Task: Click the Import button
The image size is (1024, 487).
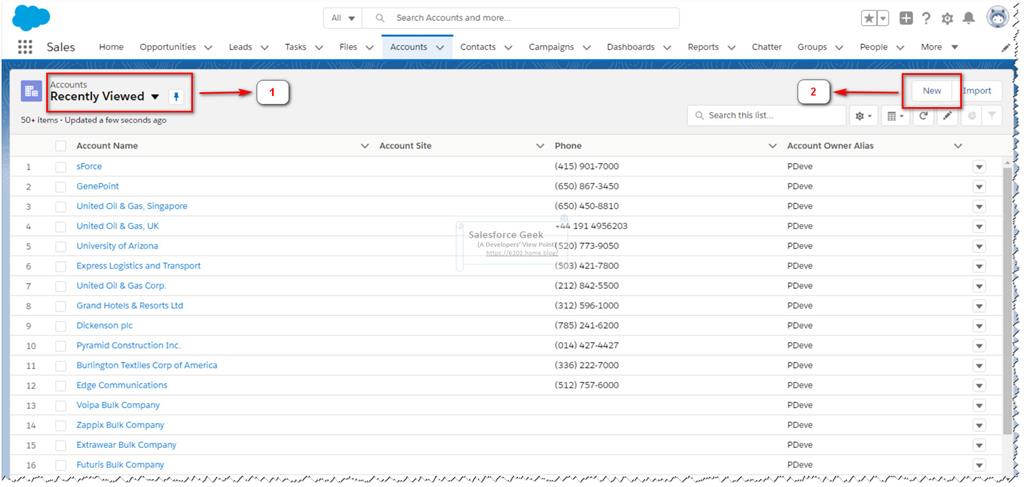Action: point(977,91)
